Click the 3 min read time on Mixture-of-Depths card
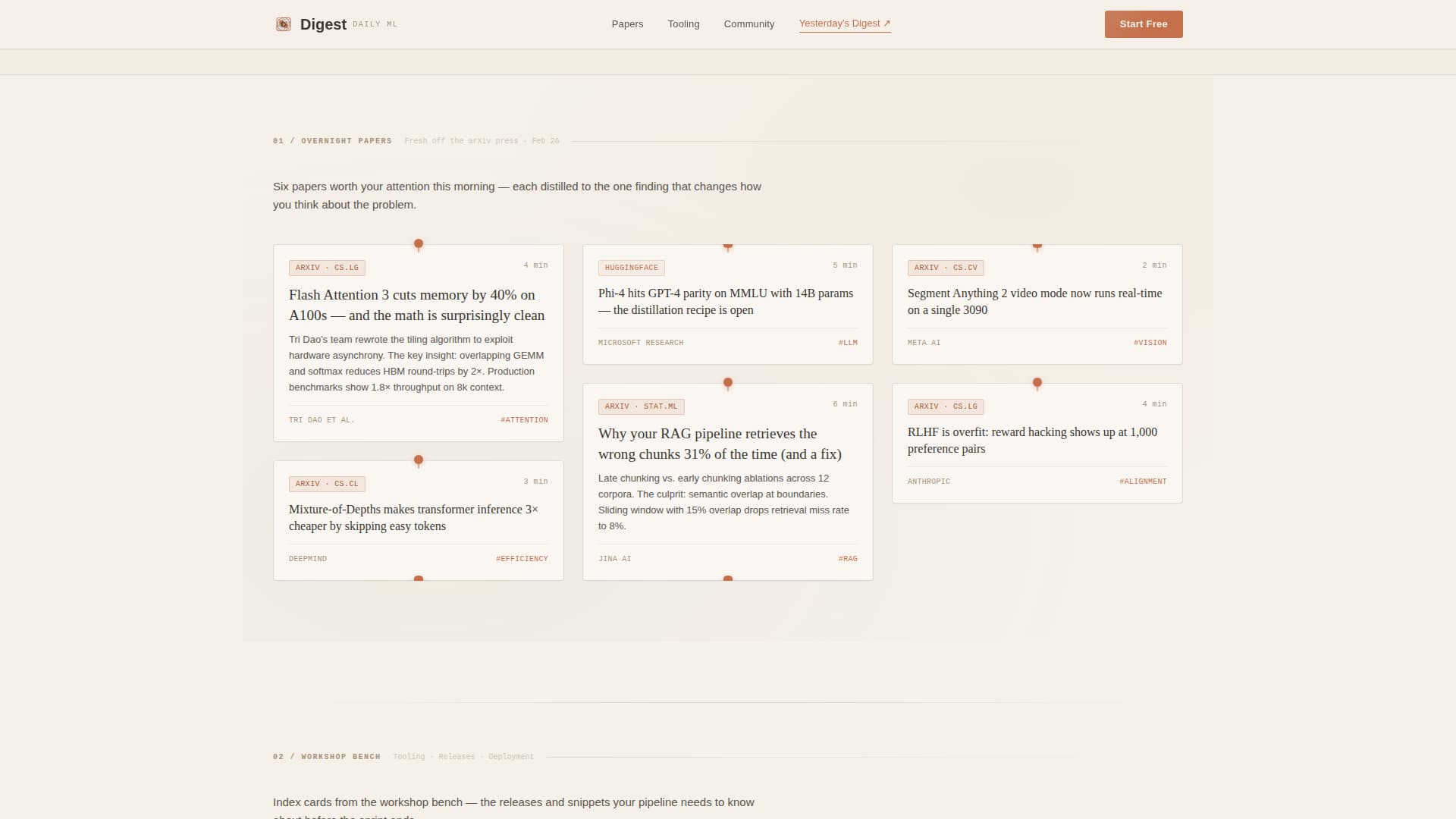Screen dimensions: 1456x819 (535, 482)
